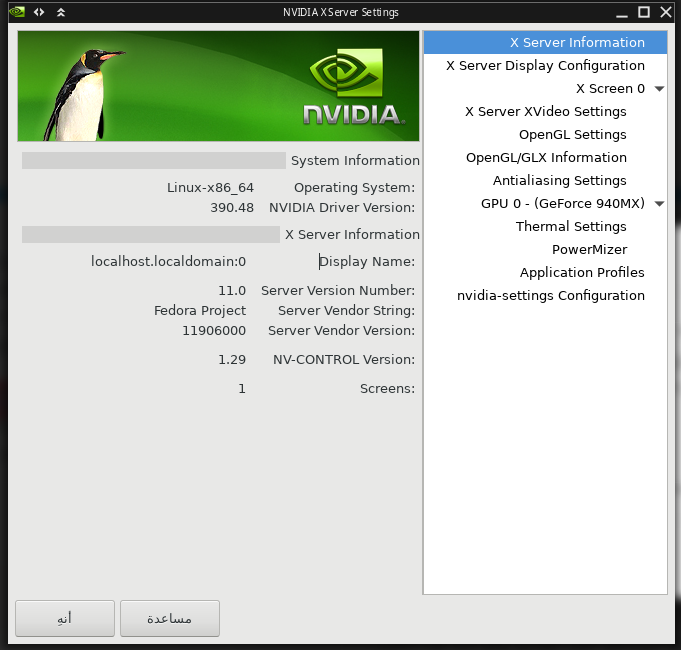Click the double up-chevron shade icon

pos(61,12)
